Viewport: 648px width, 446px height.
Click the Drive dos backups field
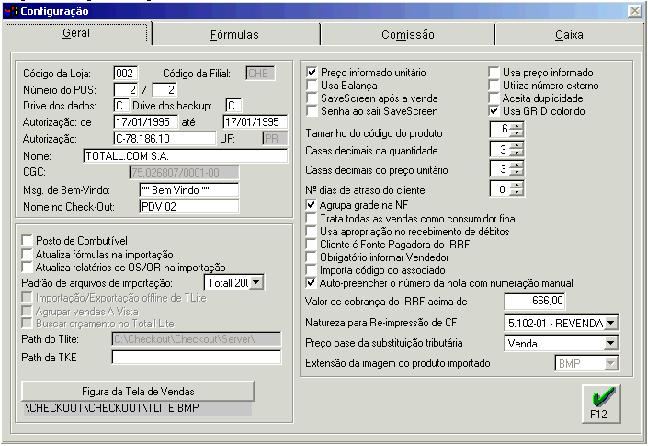coord(233,105)
